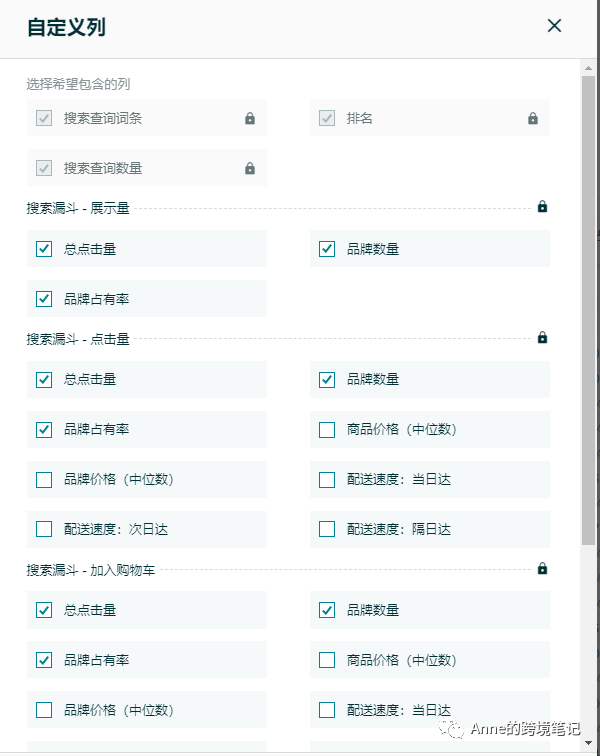Screen dimensions: 600x756
Task: Enable 配送速度：当日达 under 加入购物车 section
Action: point(327,710)
